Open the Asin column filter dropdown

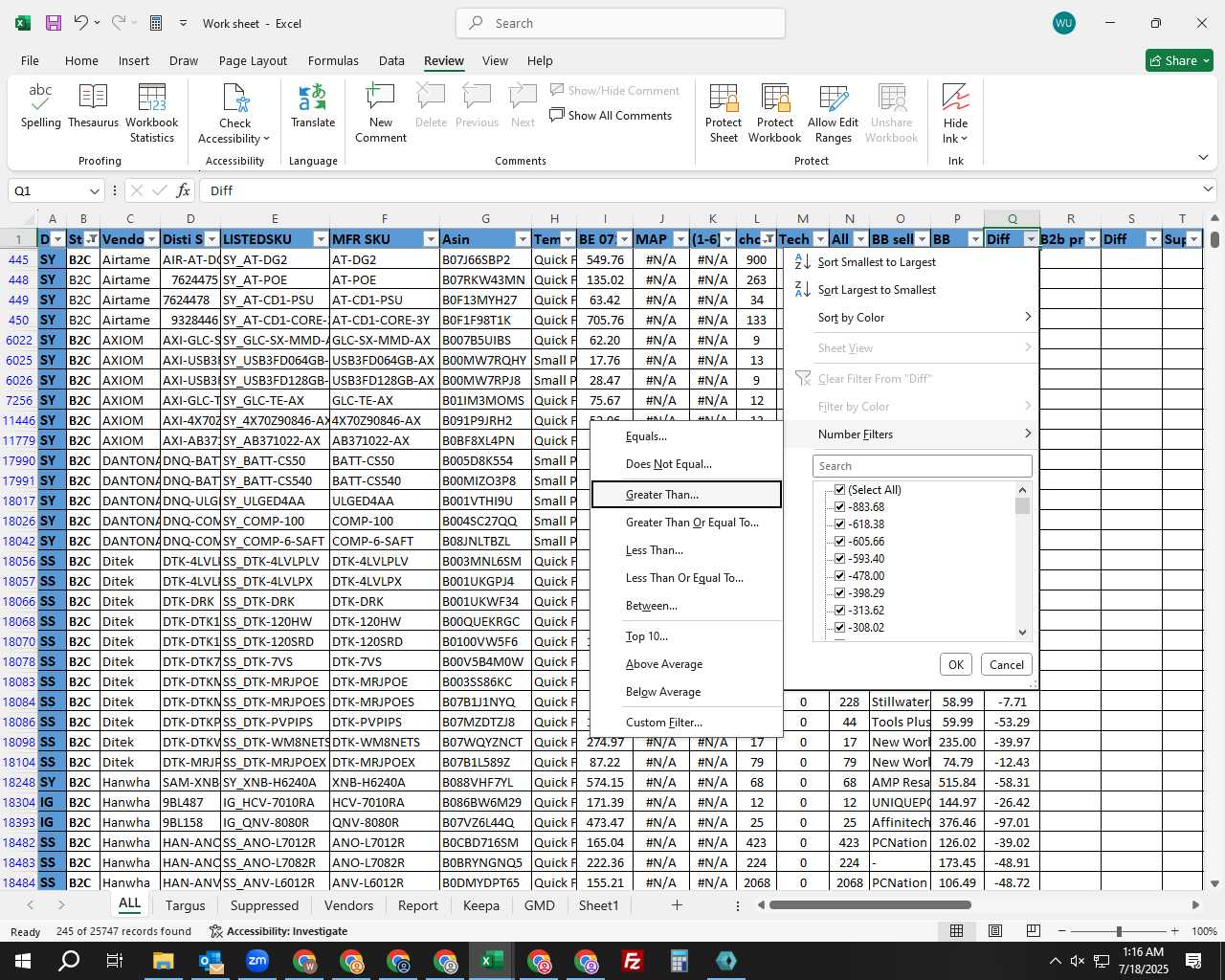pyautogui.click(x=523, y=239)
